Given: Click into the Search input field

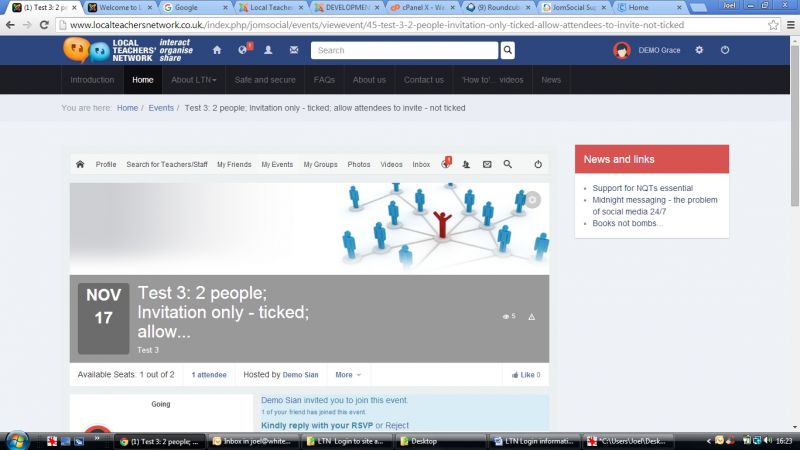Looking at the screenshot, I should (x=404, y=50).
